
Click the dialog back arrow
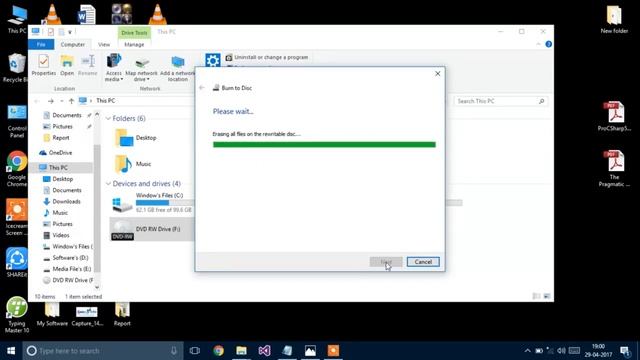pos(202,88)
